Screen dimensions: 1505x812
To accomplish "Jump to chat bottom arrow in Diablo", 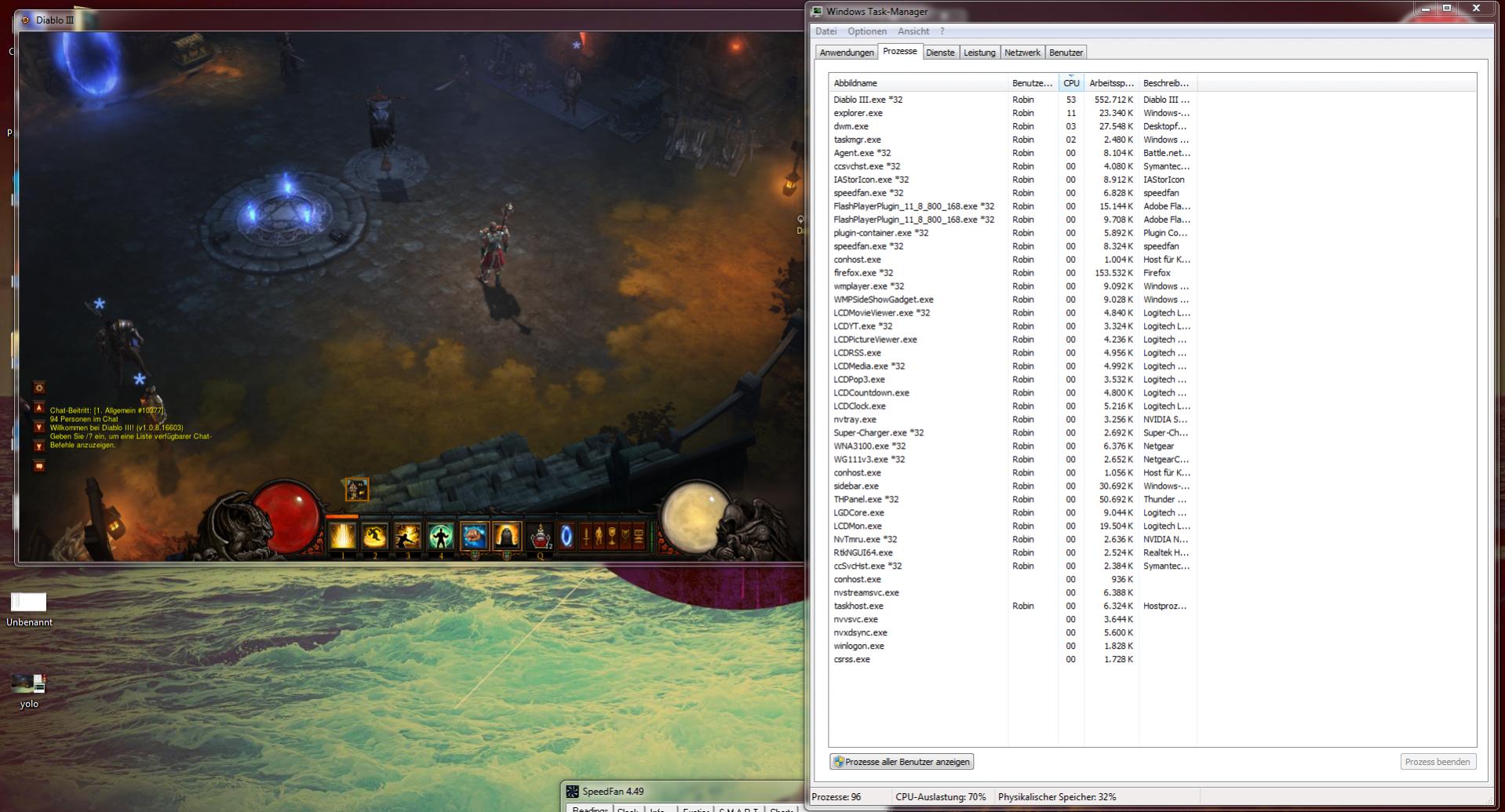I will point(39,446).
